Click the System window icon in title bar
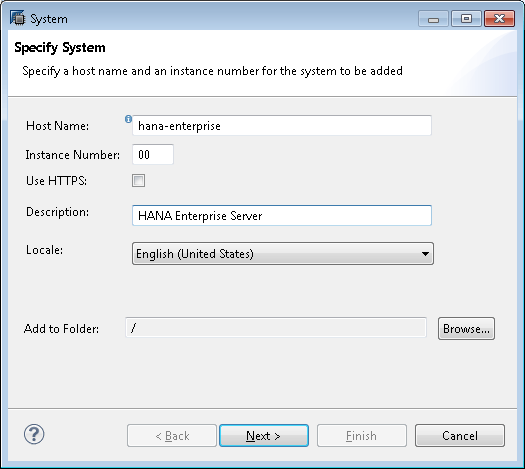The width and height of the screenshot is (525, 469). [x=17, y=18]
